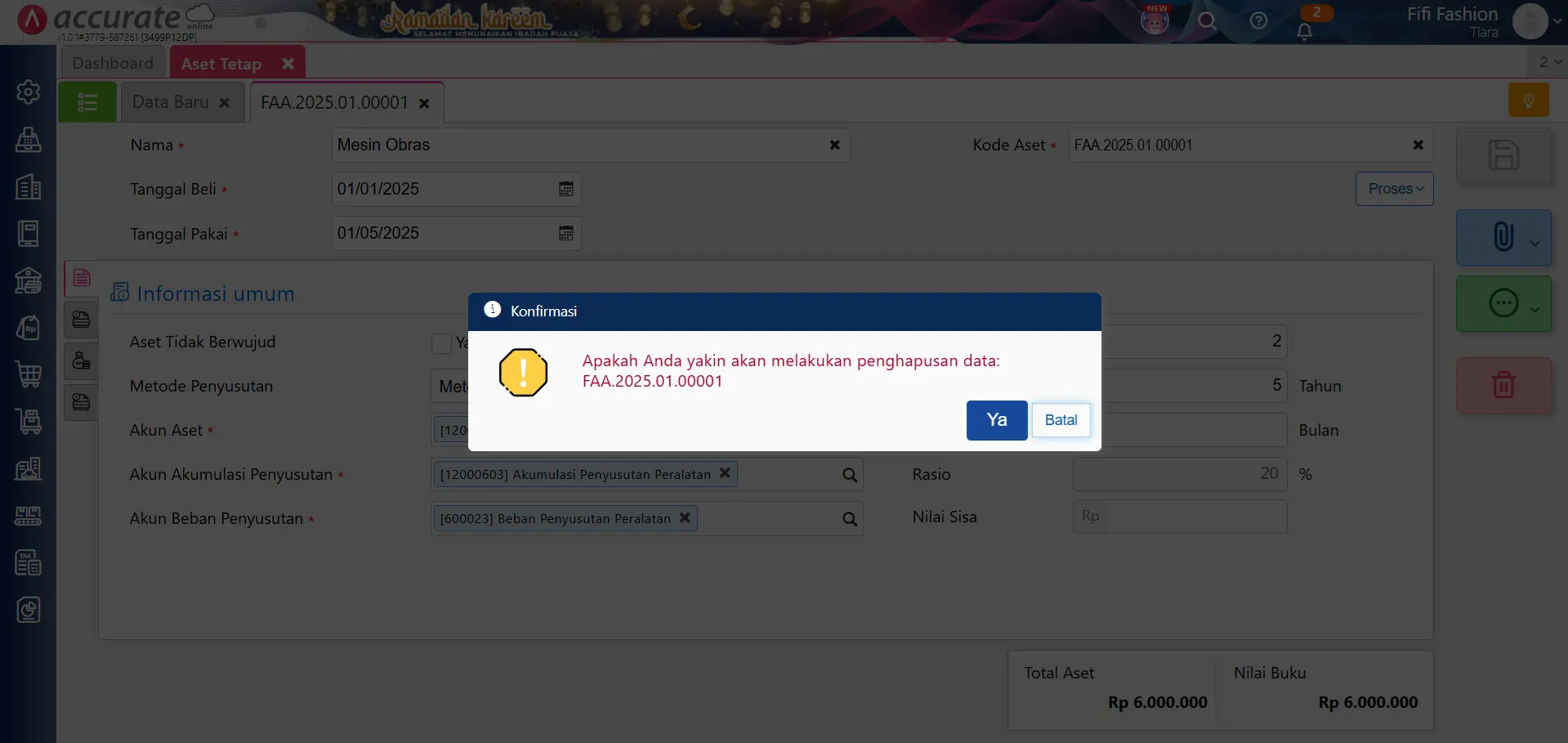Viewport: 1568px width, 743px height.
Task: Expand the attachment paperclip dropdown
Action: [1534, 243]
